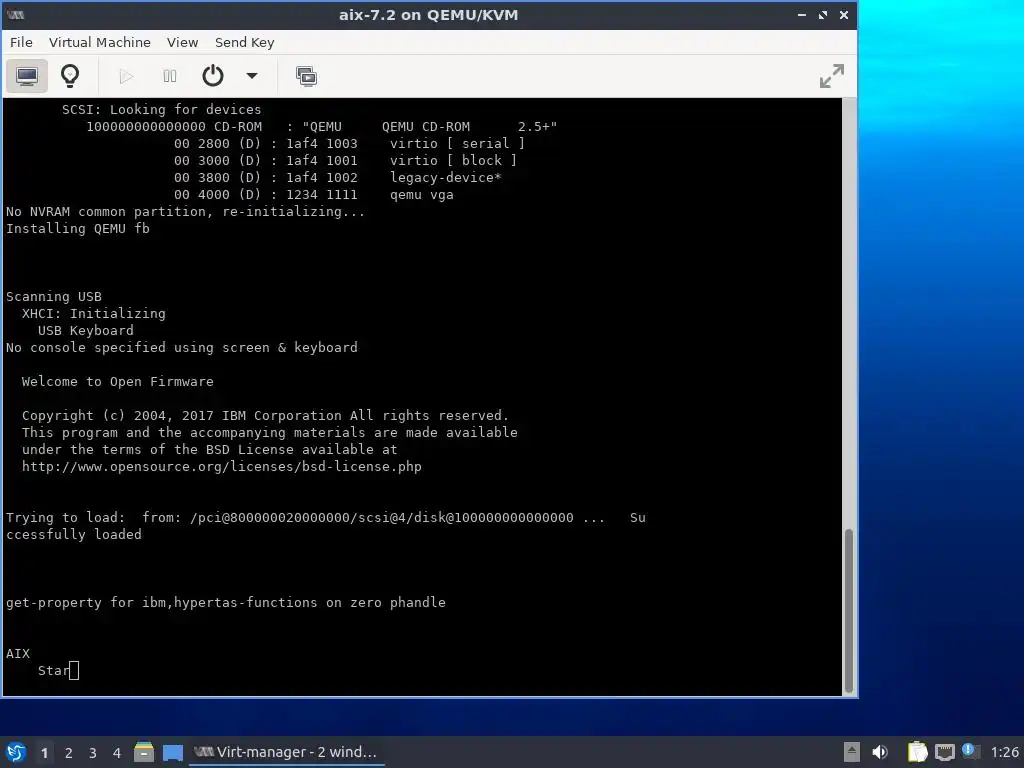Viewport: 1024px width, 768px height.
Task: Open the View menu
Action: tap(182, 42)
